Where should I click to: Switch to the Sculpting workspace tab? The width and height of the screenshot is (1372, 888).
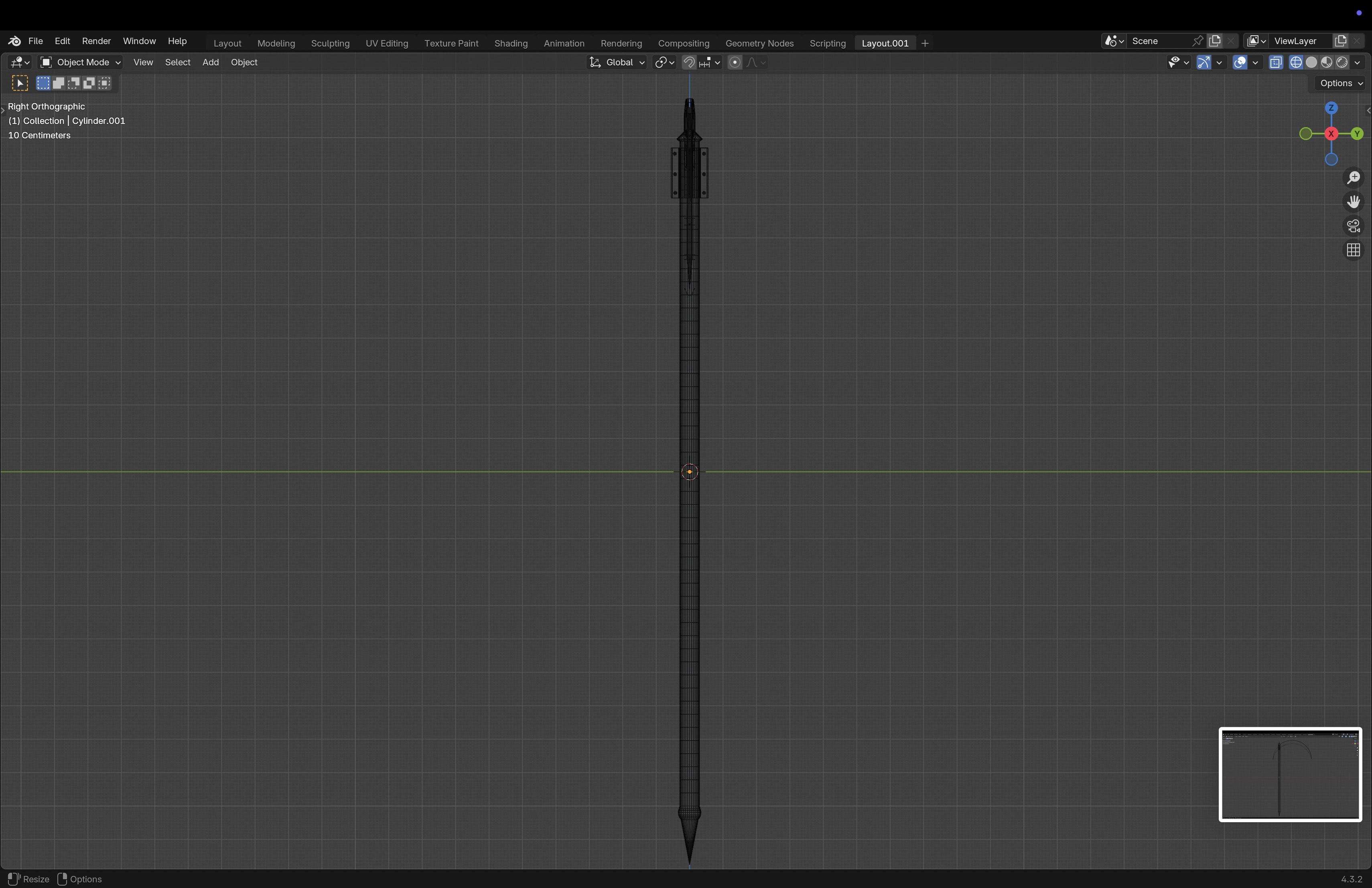coord(330,43)
